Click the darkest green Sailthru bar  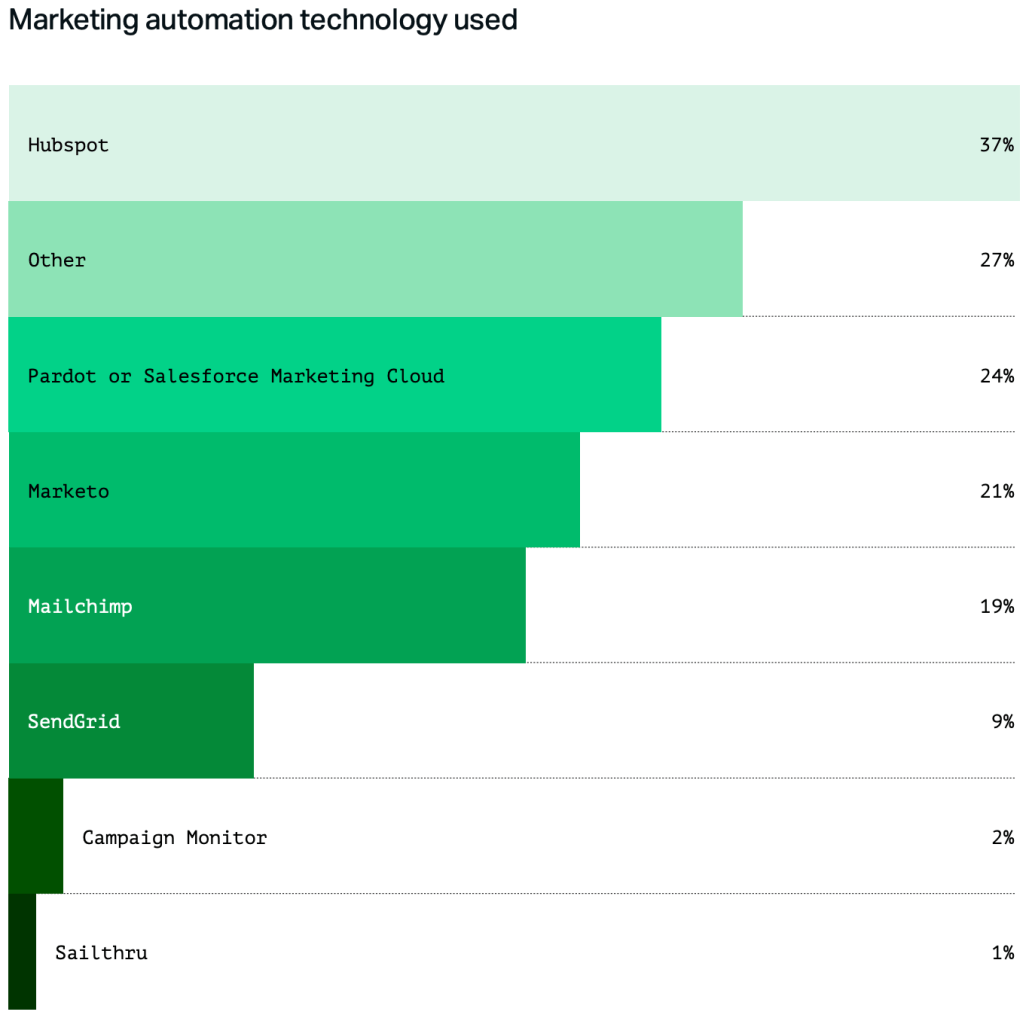[x=22, y=951]
